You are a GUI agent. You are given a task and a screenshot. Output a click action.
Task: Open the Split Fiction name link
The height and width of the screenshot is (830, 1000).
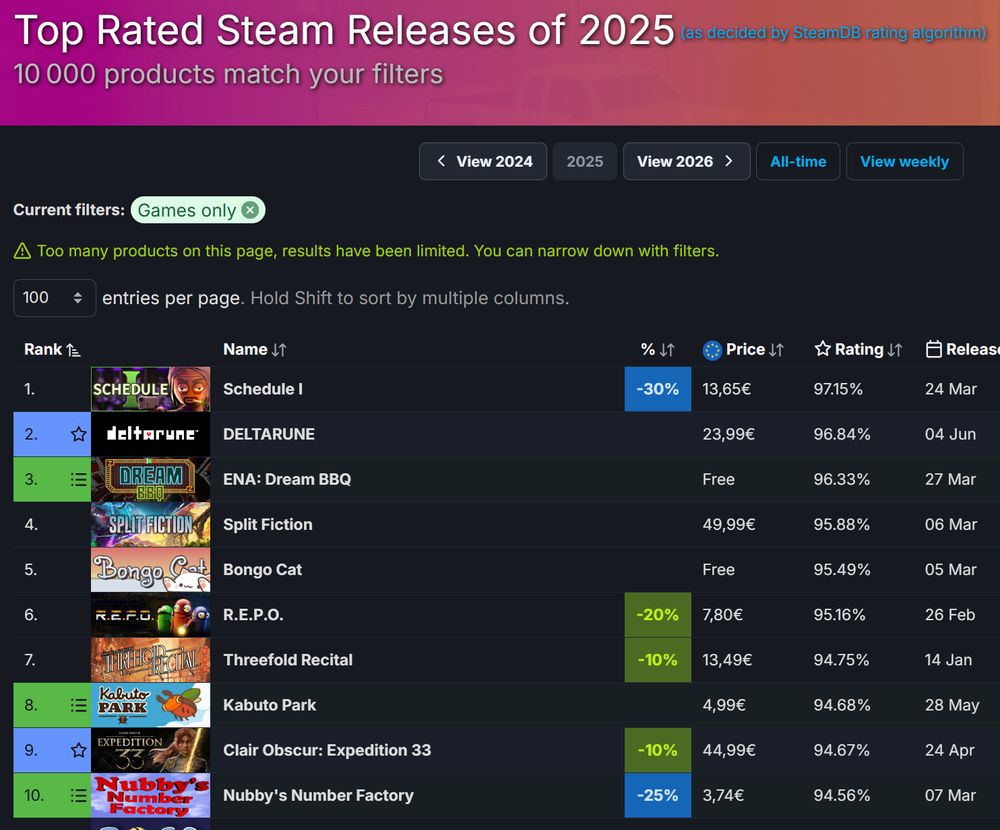coord(268,524)
